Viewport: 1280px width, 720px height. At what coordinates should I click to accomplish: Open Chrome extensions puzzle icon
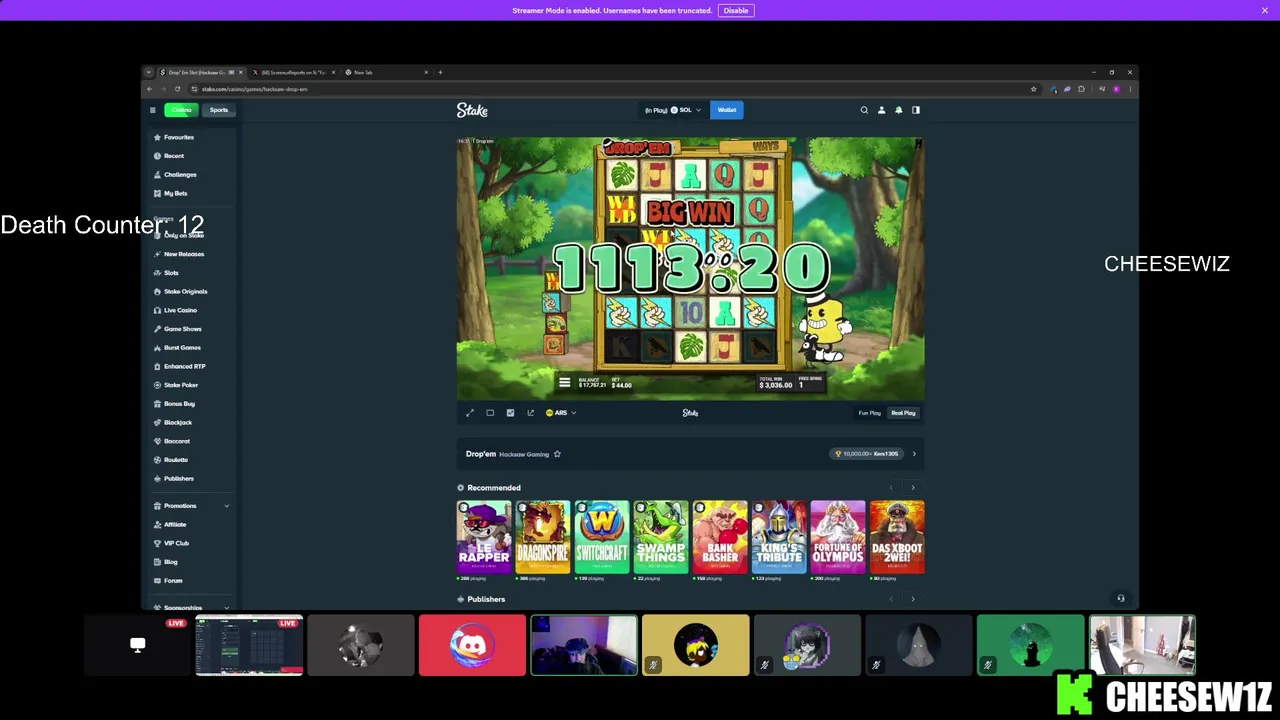1081,89
